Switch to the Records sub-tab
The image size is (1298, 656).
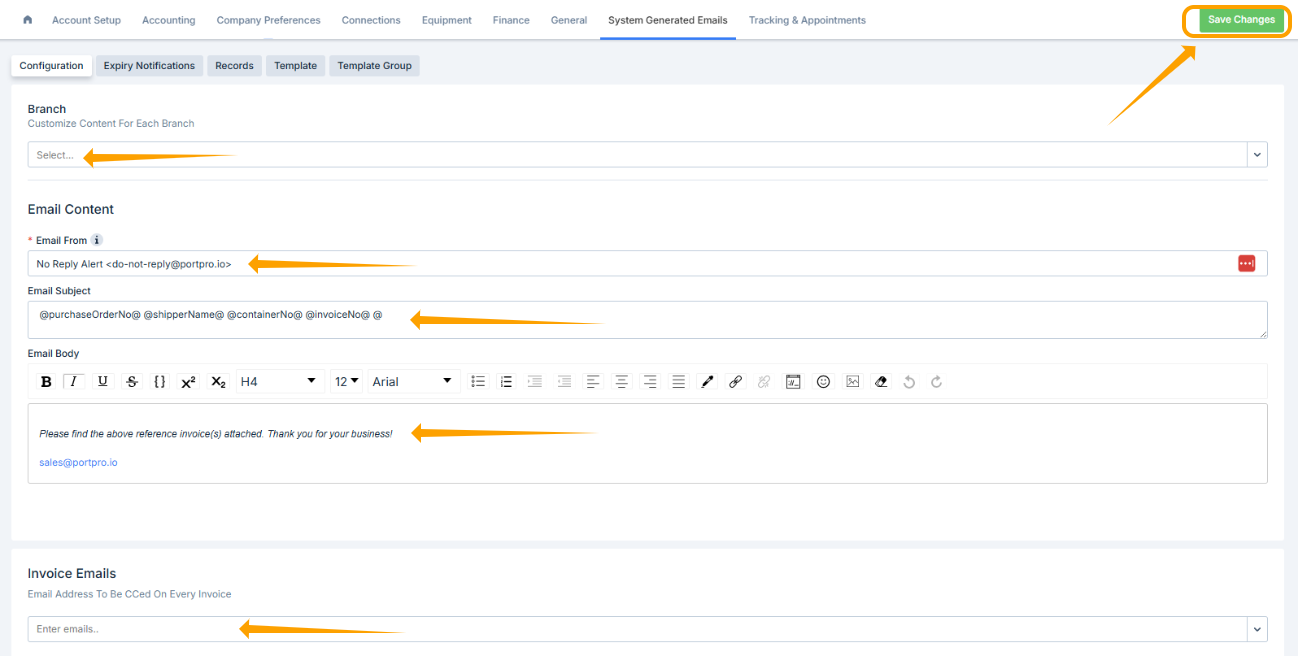click(x=234, y=66)
